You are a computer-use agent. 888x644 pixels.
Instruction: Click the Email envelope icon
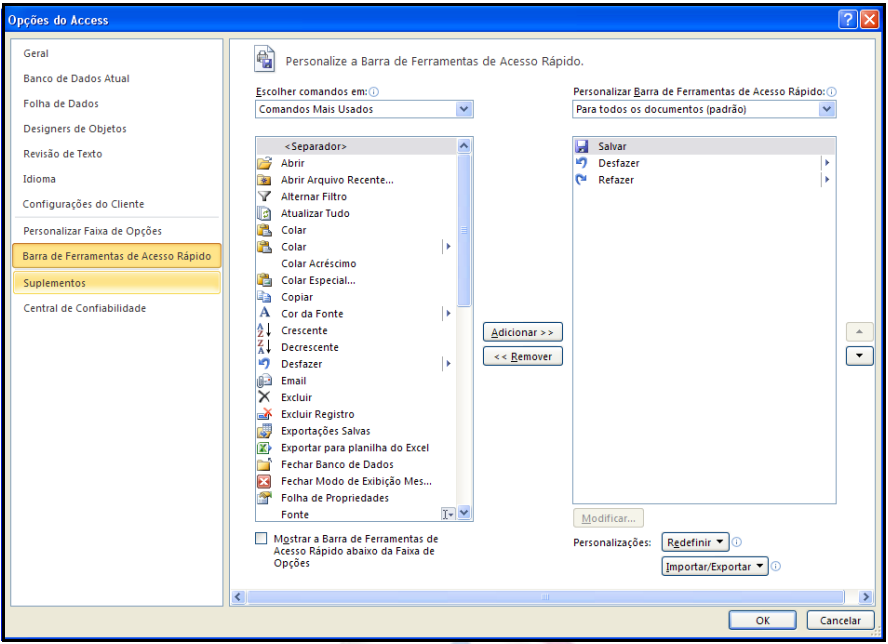click(265, 381)
